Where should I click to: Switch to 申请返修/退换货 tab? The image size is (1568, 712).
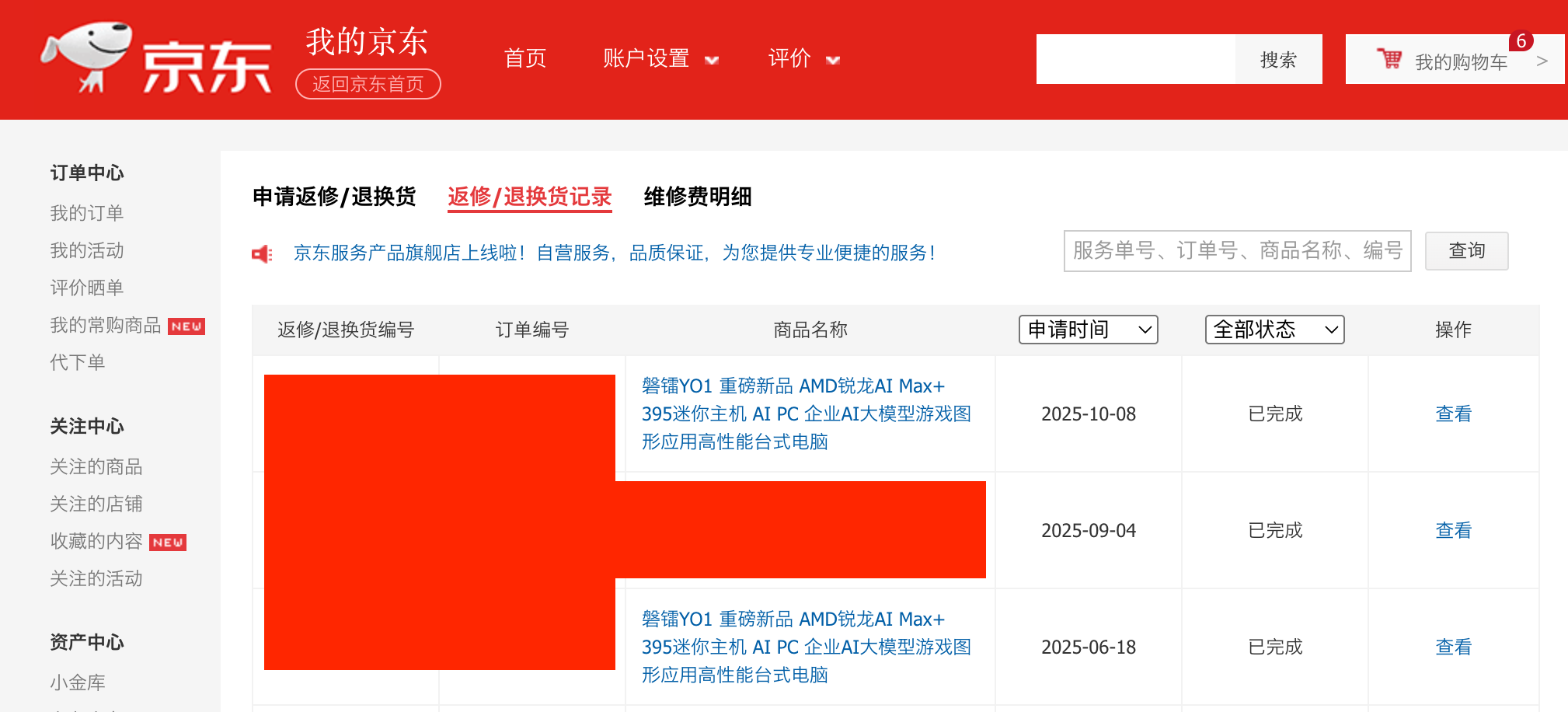tap(334, 197)
